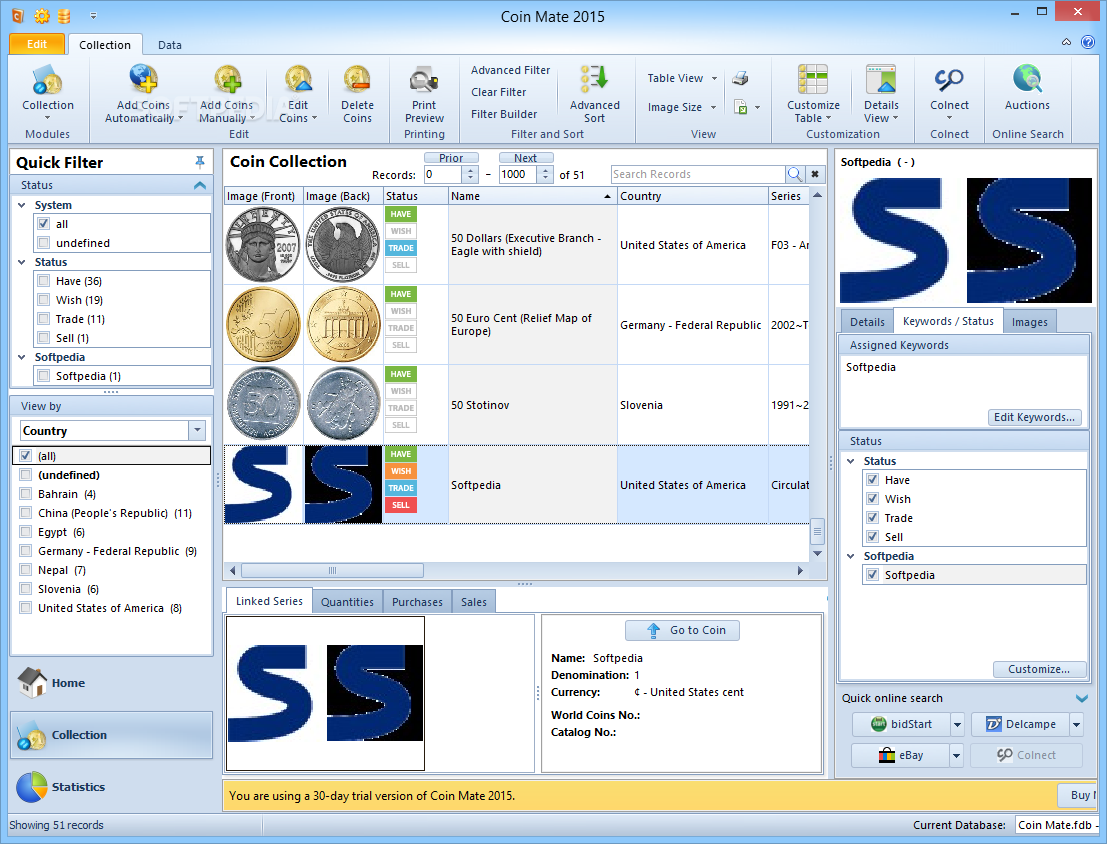Select the 50 Stotinov front coin image
Image resolution: width=1107 pixels, height=844 pixels.
(263, 405)
